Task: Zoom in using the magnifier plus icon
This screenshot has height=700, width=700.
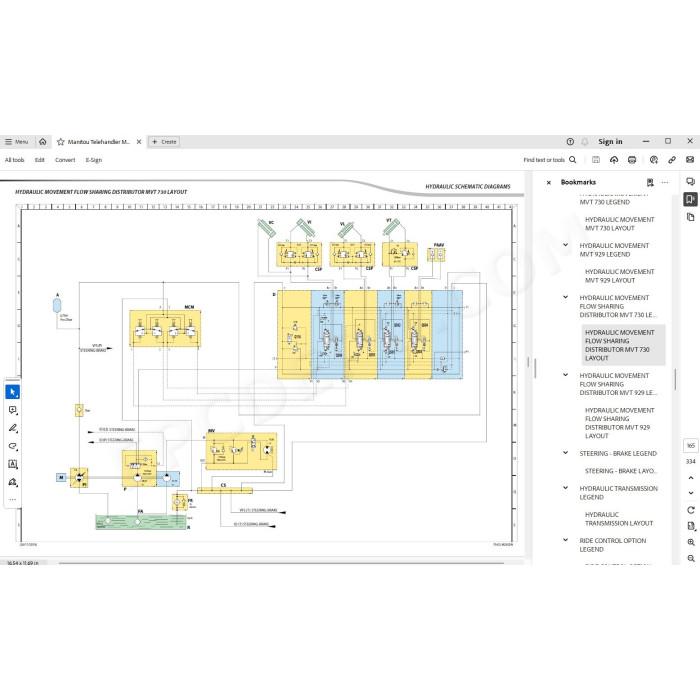Action: coord(691,542)
